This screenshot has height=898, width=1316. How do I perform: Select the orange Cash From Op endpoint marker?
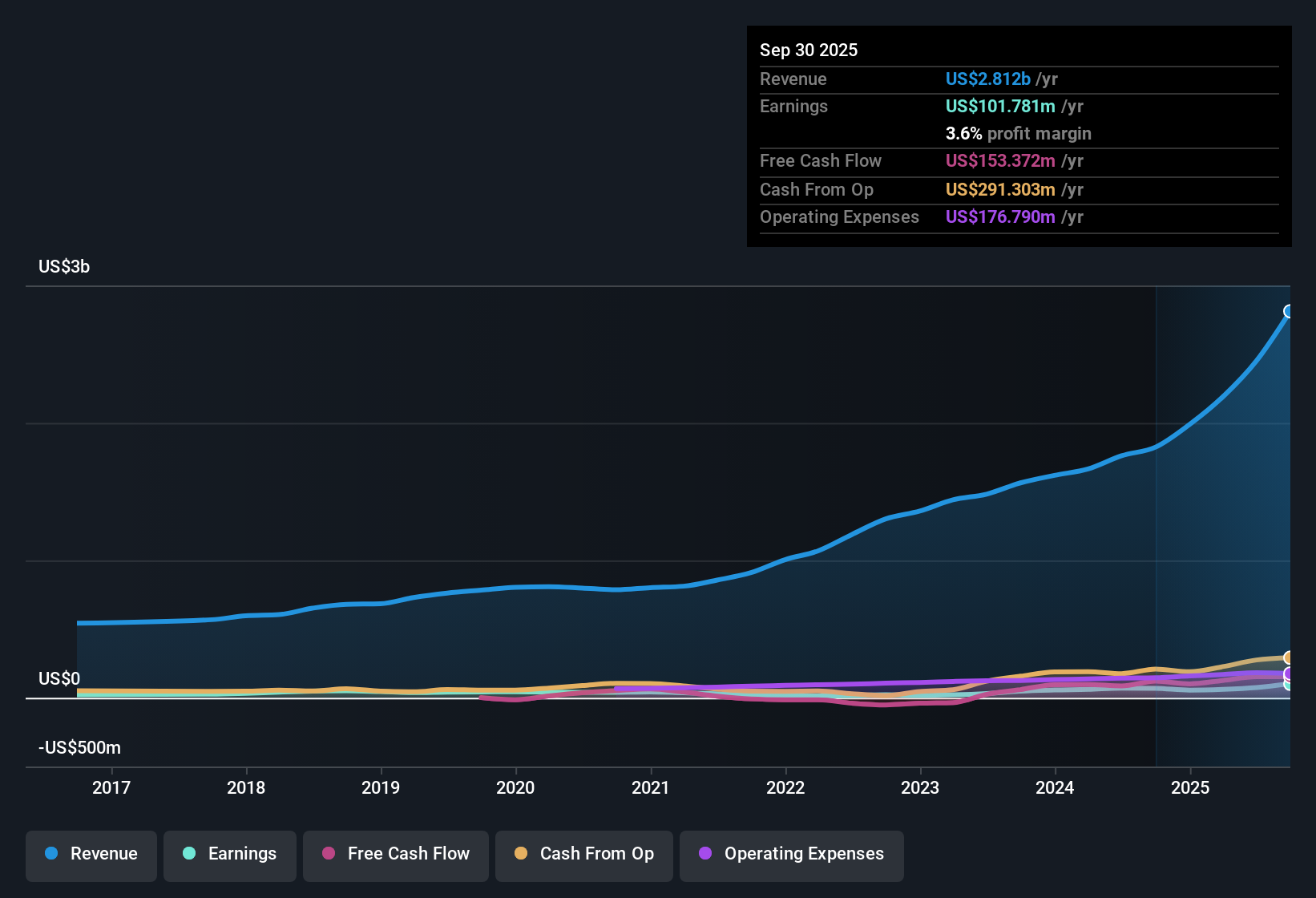coord(1289,657)
